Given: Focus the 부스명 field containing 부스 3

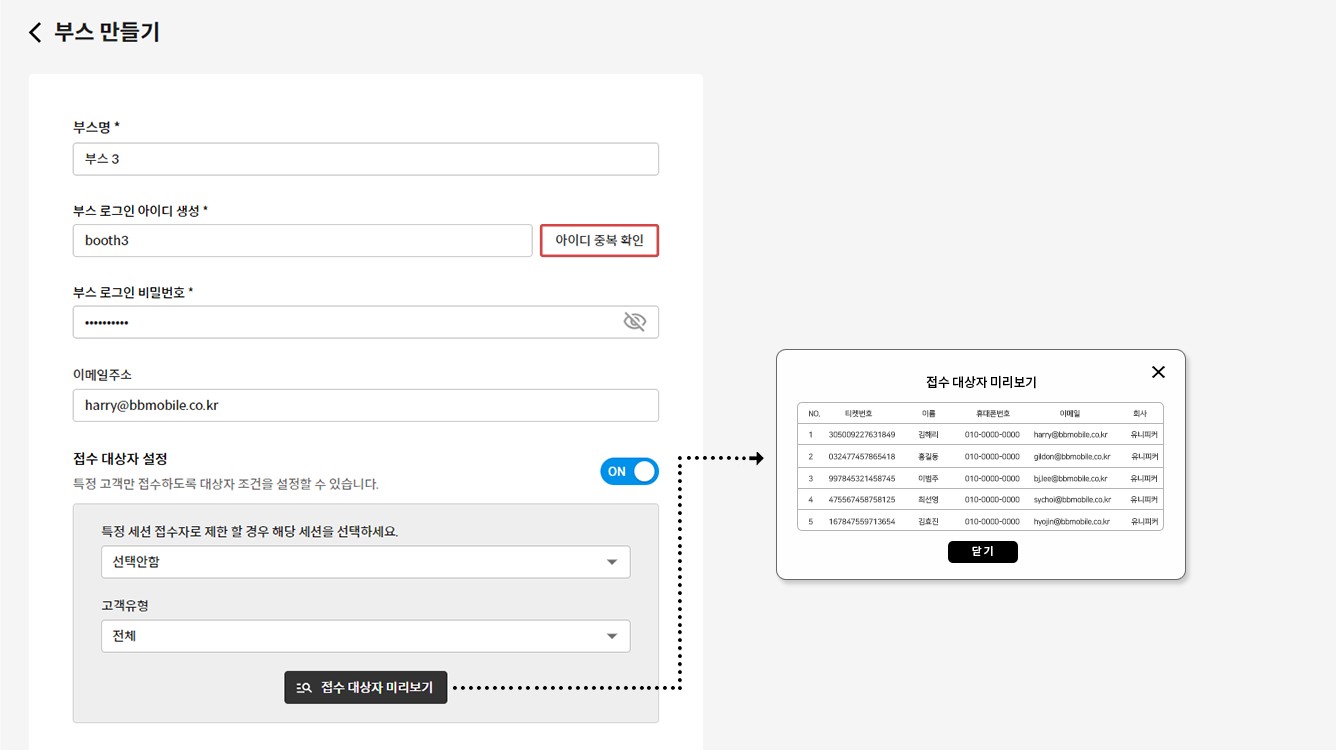Looking at the screenshot, I should pyautogui.click(x=365, y=159).
